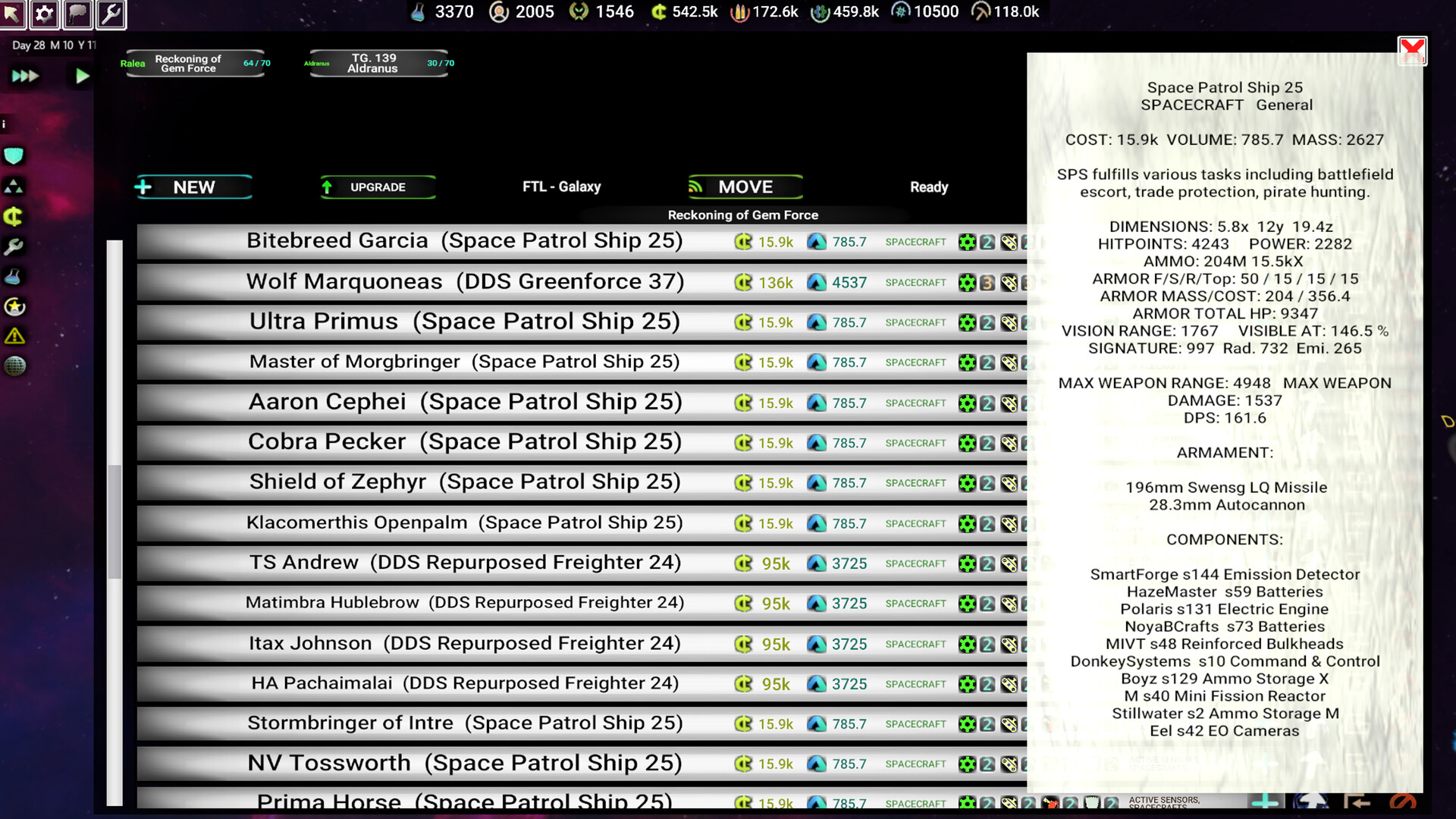Click the NEW button

tap(193, 187)
